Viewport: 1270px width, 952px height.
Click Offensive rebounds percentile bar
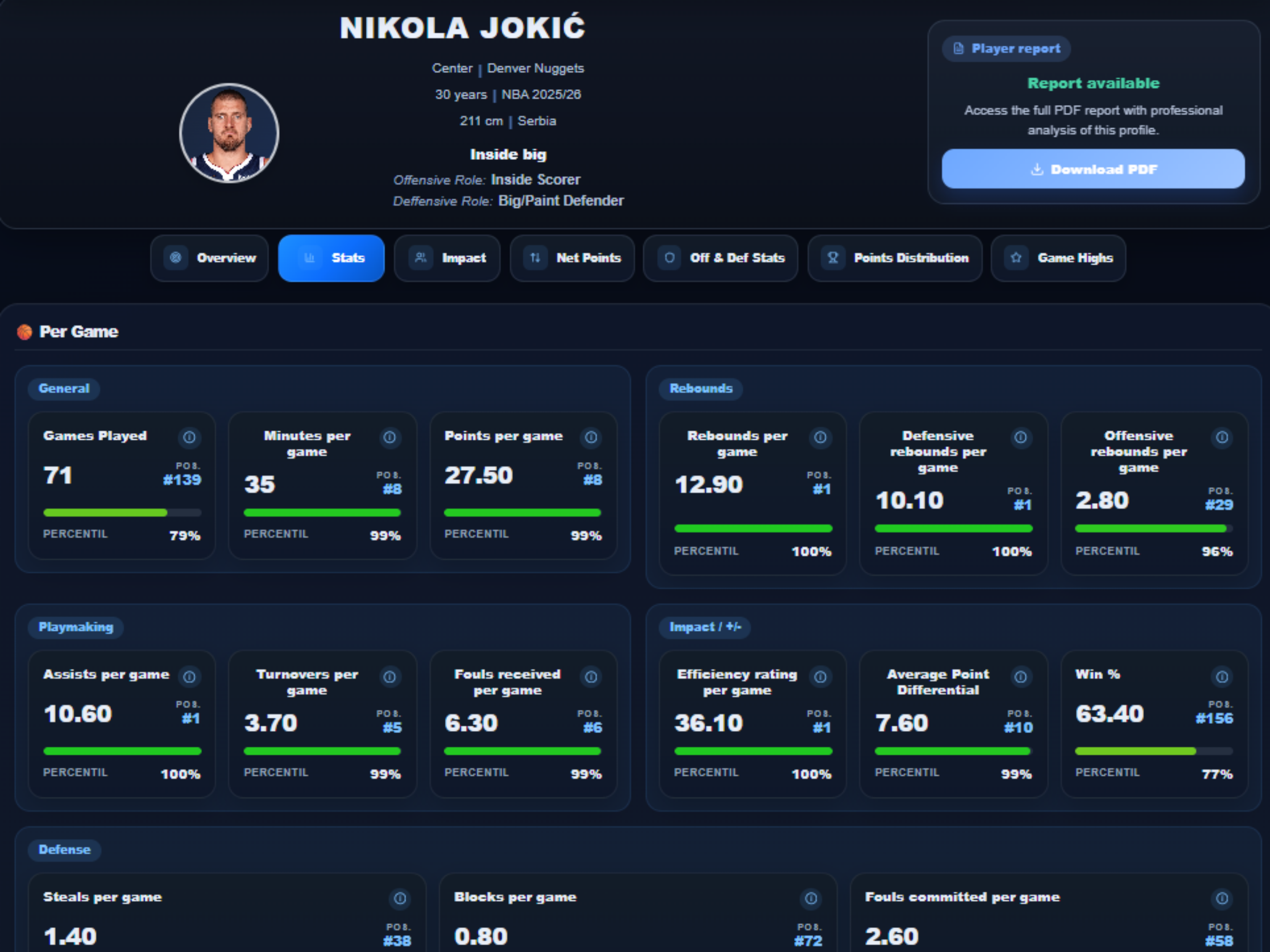[1154, 528]
